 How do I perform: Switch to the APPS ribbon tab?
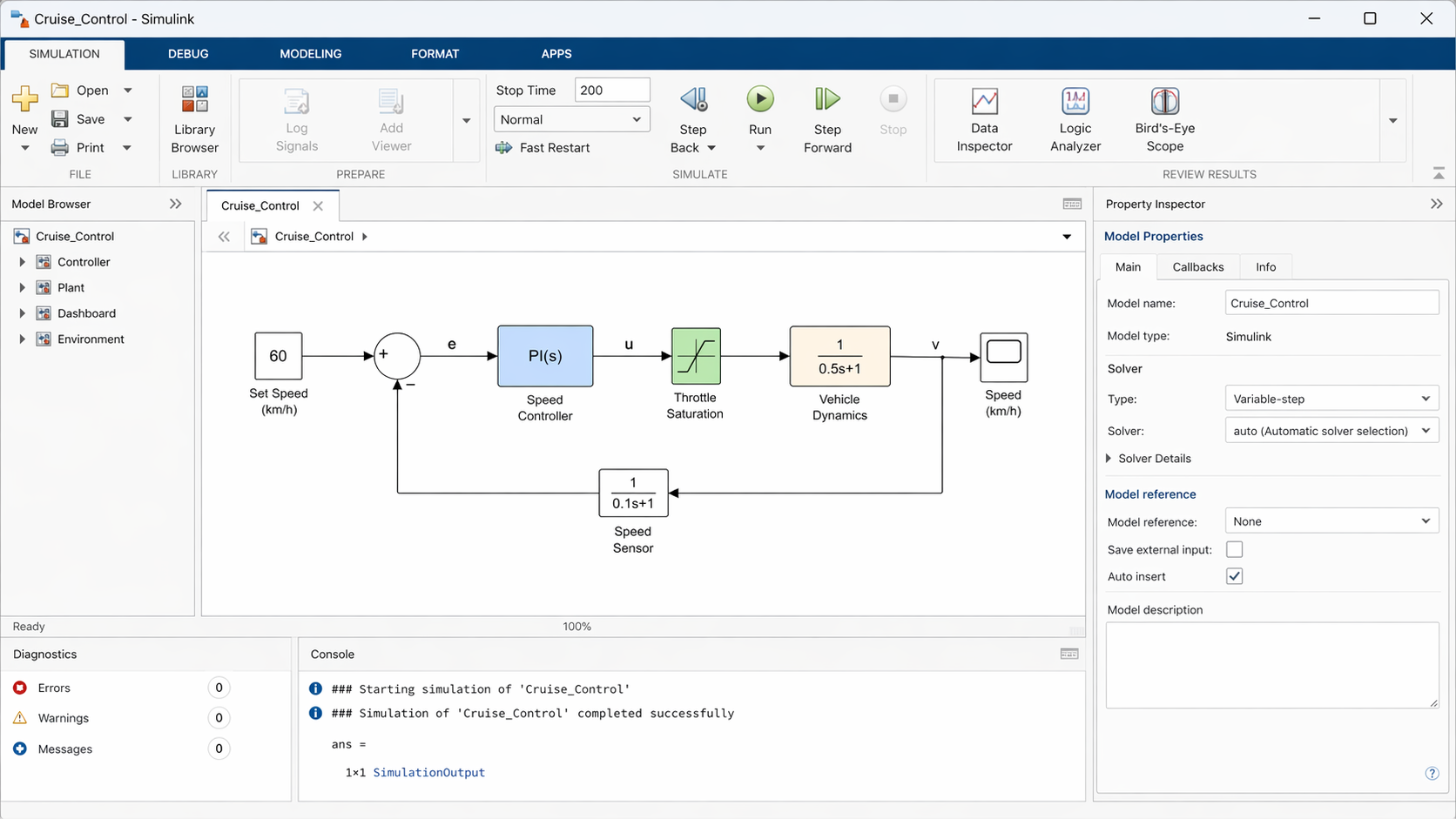(x=556, y=54)
